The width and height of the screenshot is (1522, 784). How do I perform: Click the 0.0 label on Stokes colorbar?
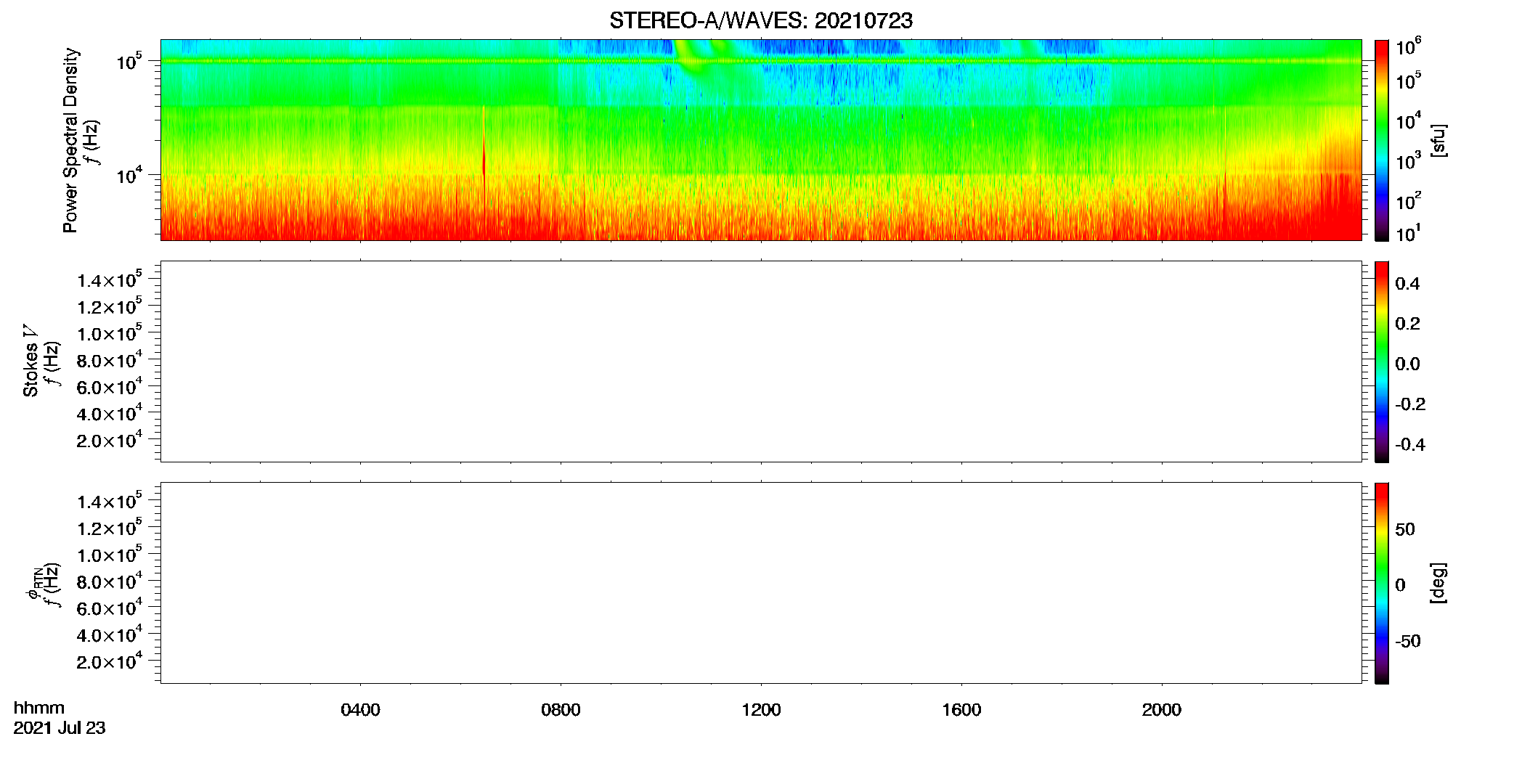pos(1407,364)
